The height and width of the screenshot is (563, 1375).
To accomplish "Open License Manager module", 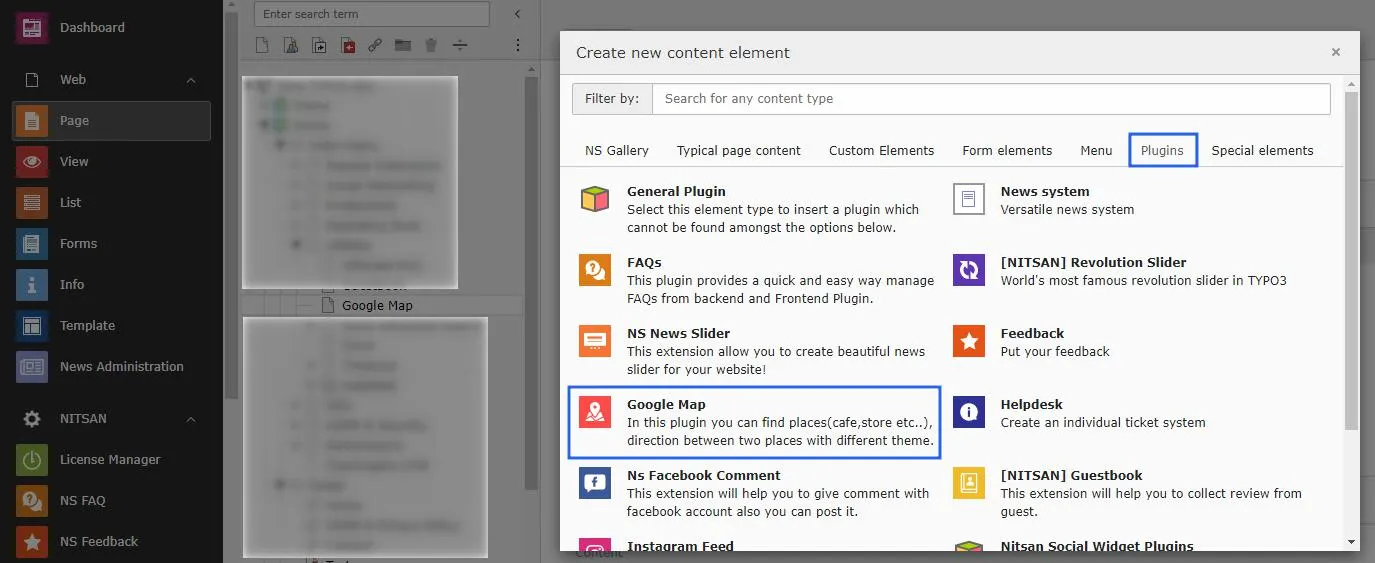I will 111,459.
